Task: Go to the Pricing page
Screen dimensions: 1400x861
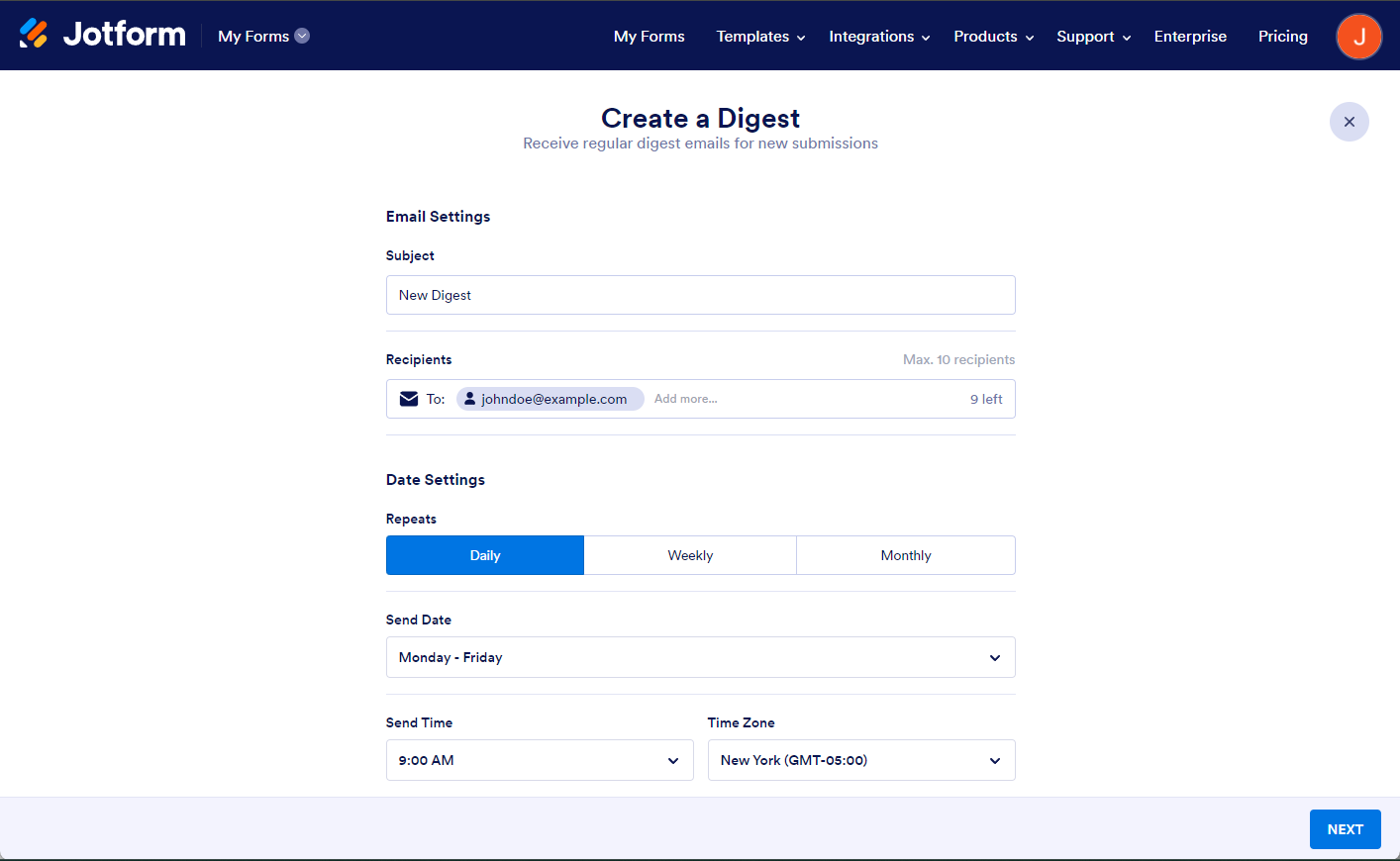Action: (1282, 37)
